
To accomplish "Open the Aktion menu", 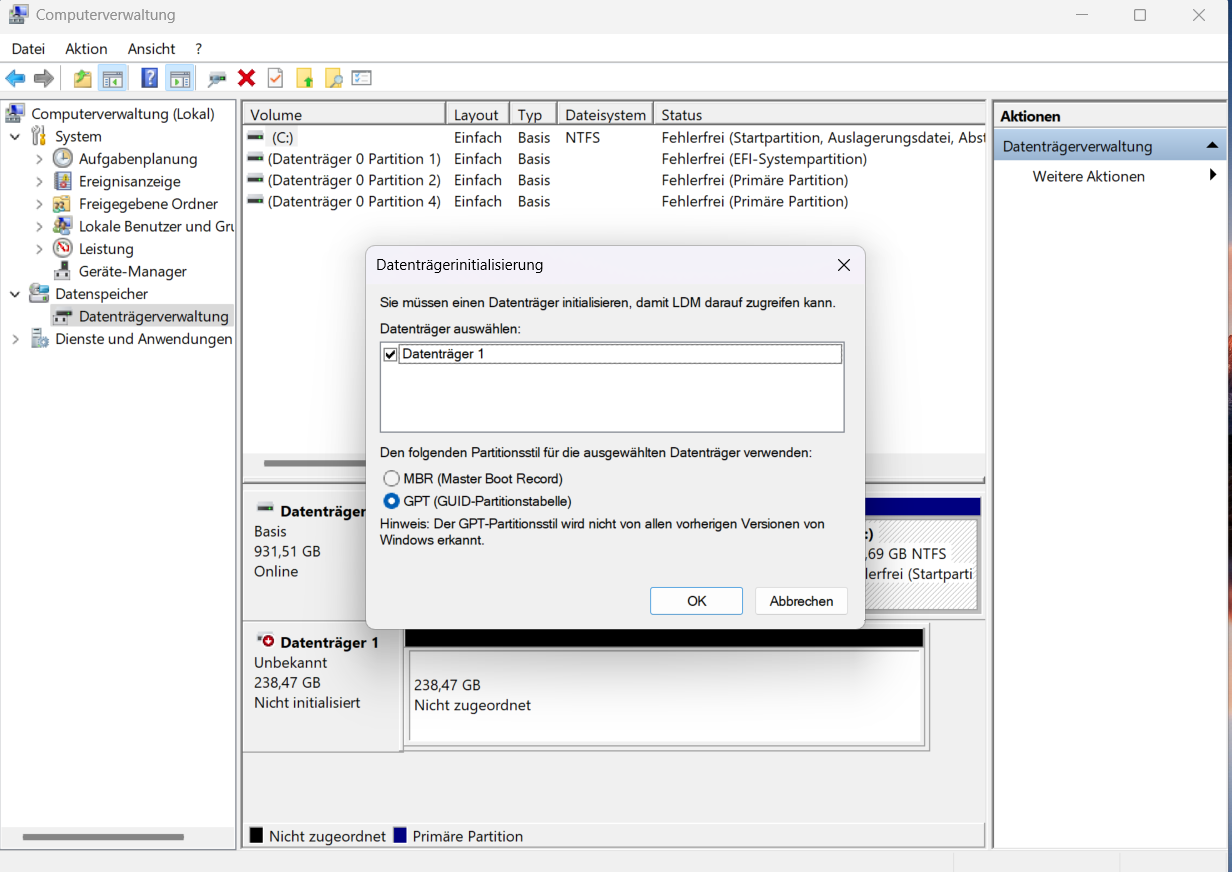I will [86, 48].
